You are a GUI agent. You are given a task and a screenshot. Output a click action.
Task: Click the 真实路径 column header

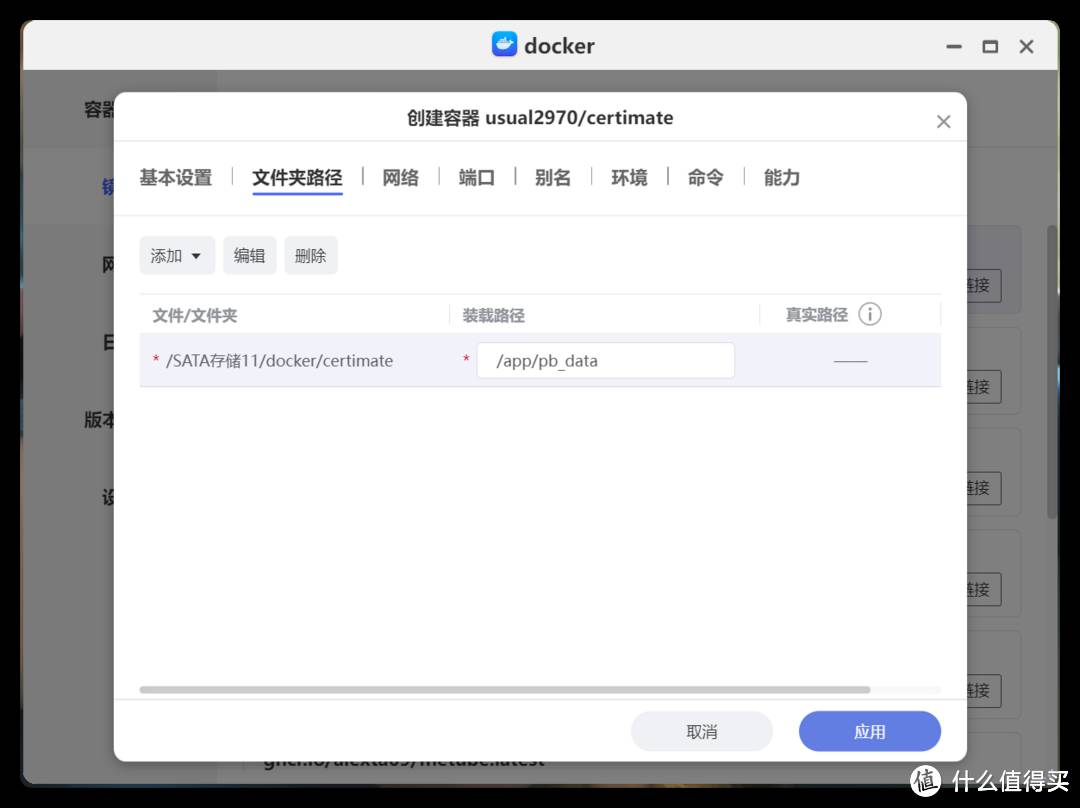point(817,315)
